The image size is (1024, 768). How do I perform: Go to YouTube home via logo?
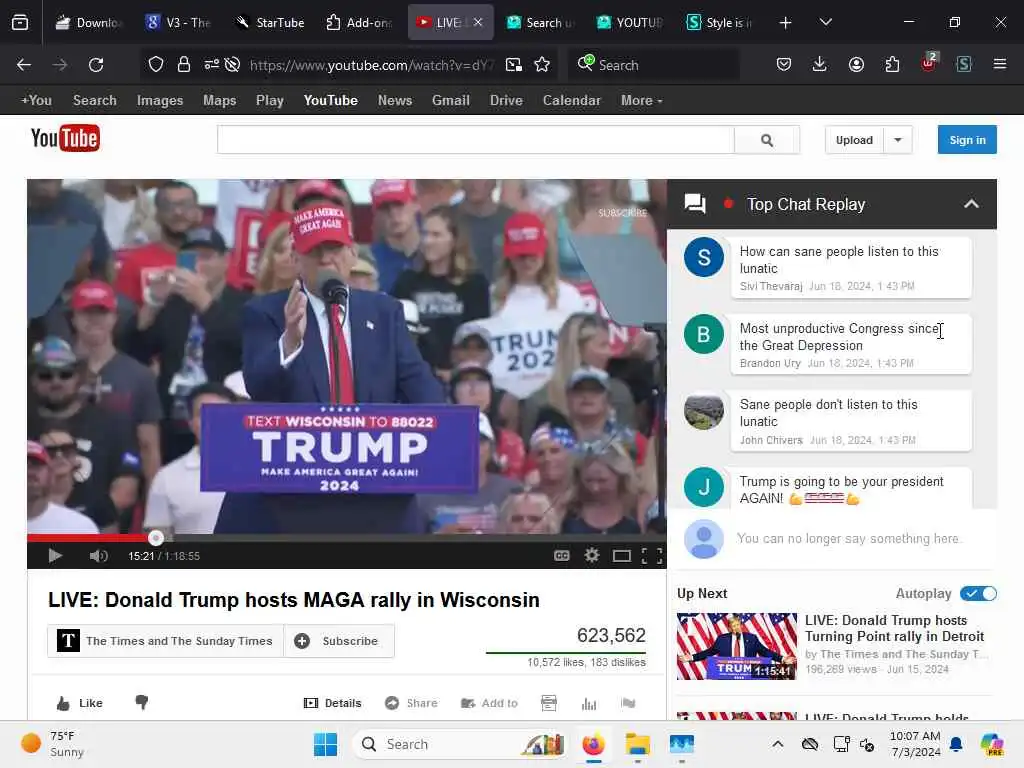tap(65, 138)
